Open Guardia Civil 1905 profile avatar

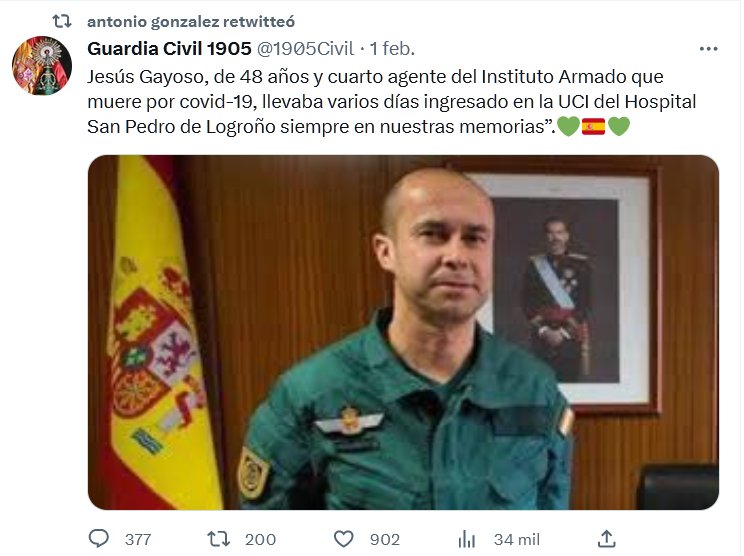click(x=42, y=65)
